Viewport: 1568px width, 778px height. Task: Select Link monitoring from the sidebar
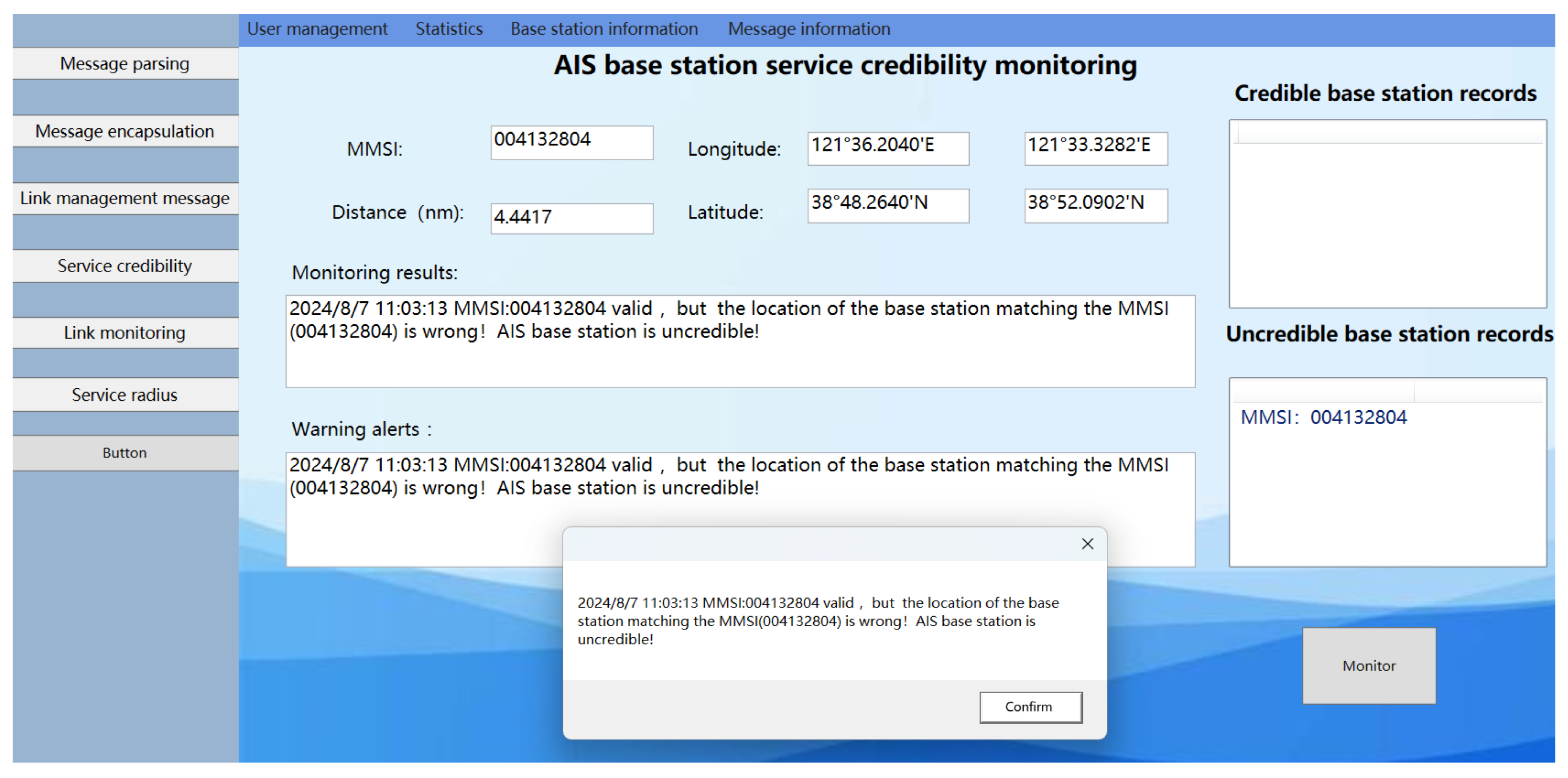point(124,332)
